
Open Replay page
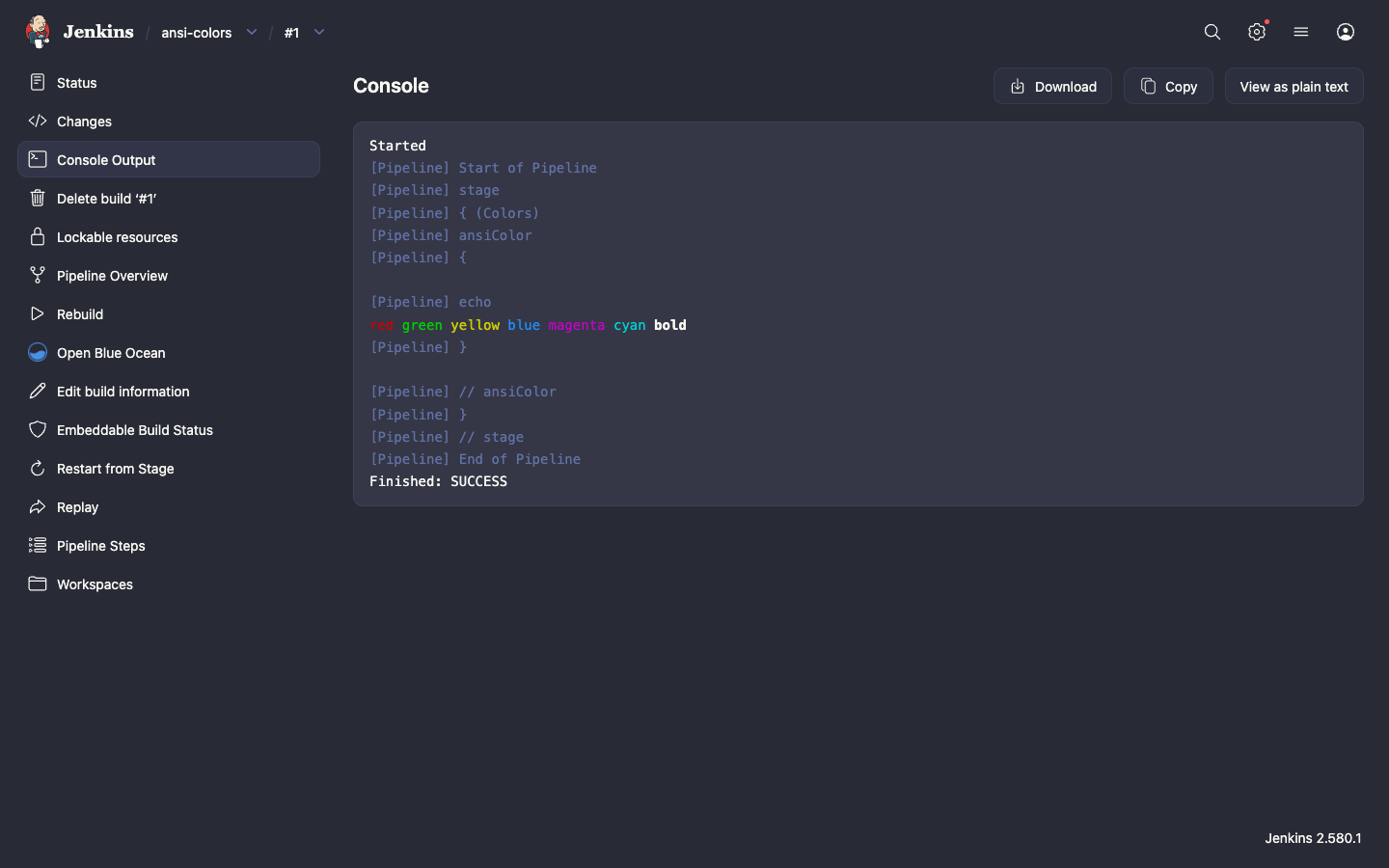(x=169, y=506)
